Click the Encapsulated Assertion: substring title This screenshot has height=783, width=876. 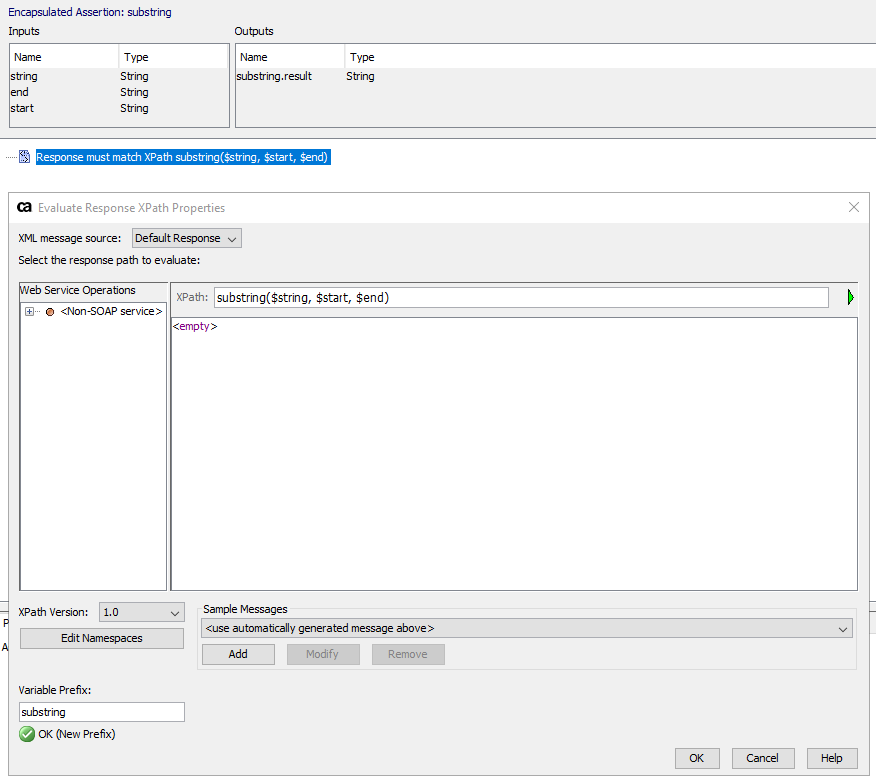coord(90,12)
